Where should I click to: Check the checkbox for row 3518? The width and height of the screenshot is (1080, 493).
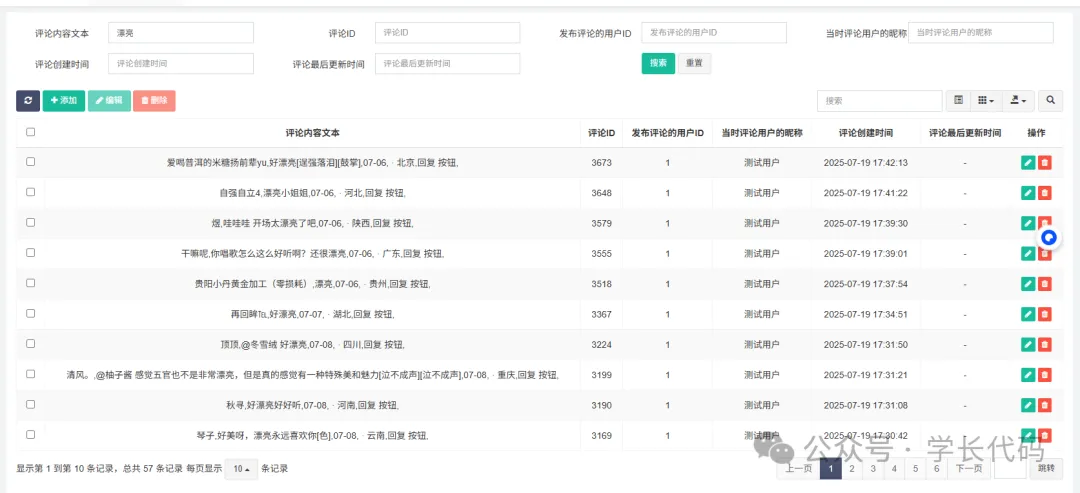pos(30,283)
